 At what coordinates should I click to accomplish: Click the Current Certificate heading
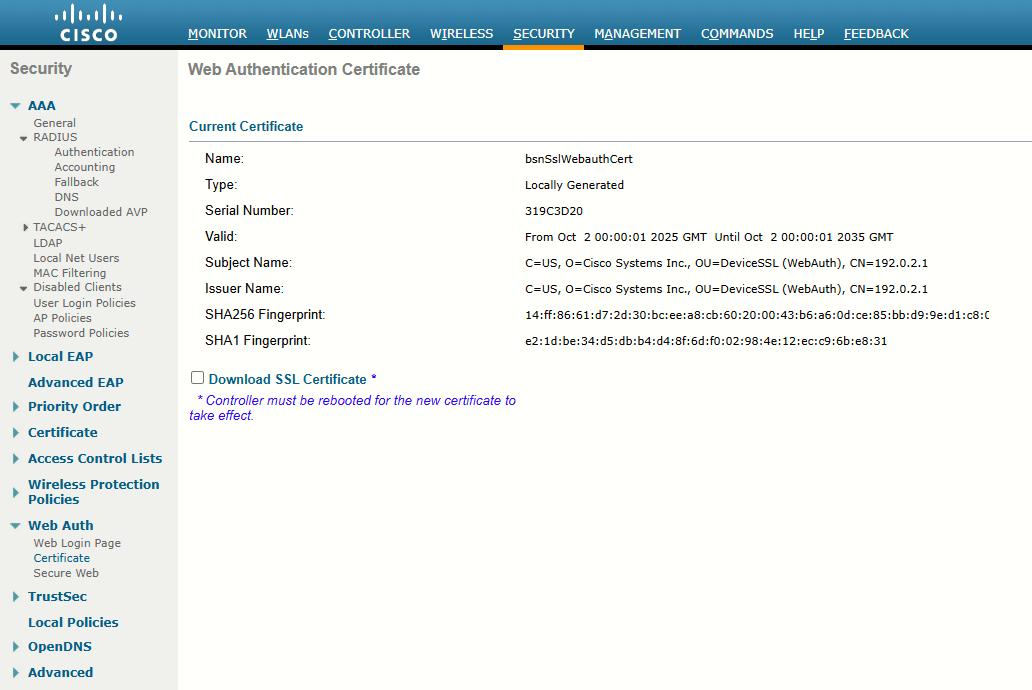click(246, 126)
